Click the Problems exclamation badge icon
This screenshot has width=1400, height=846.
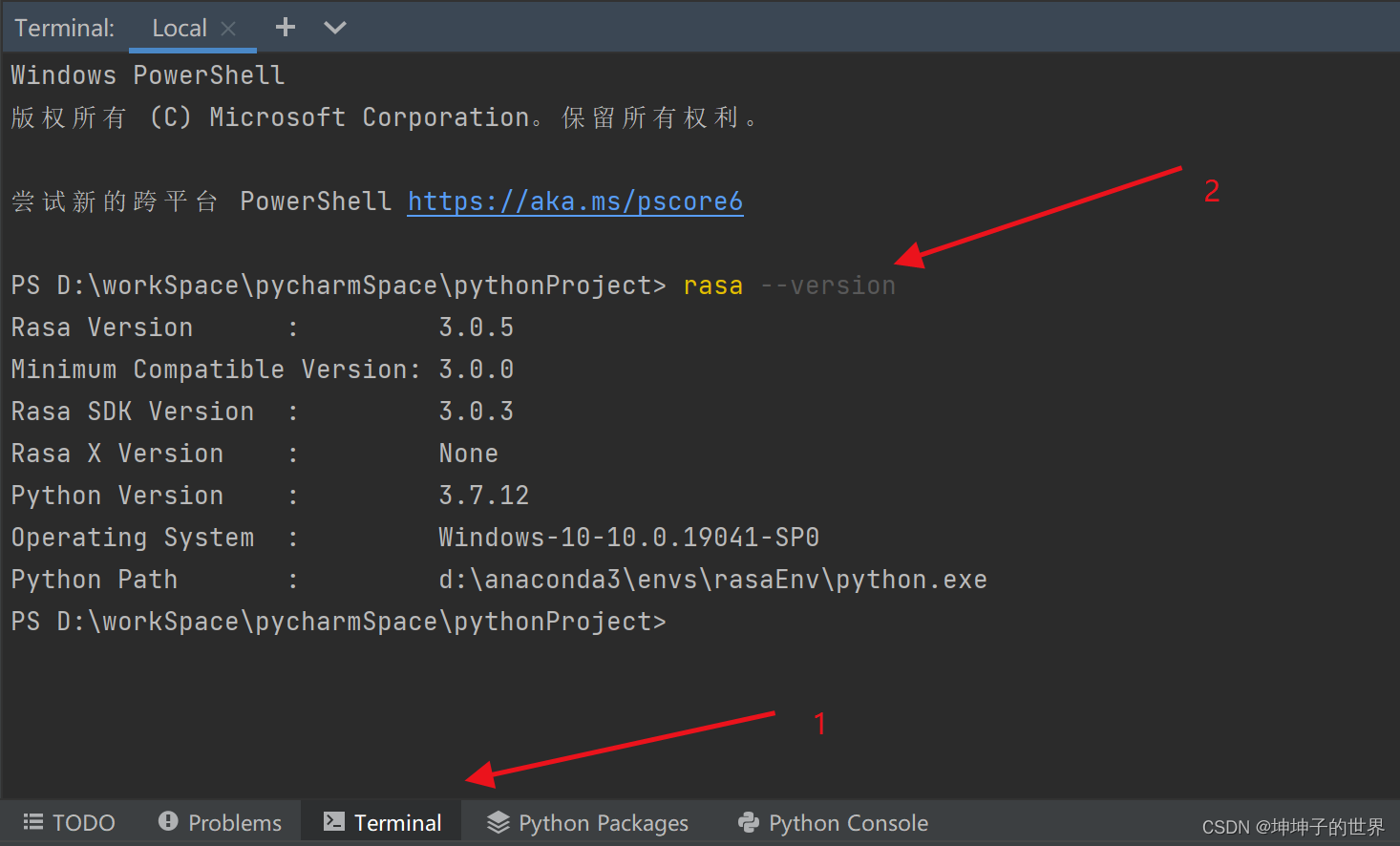[168, 822]
